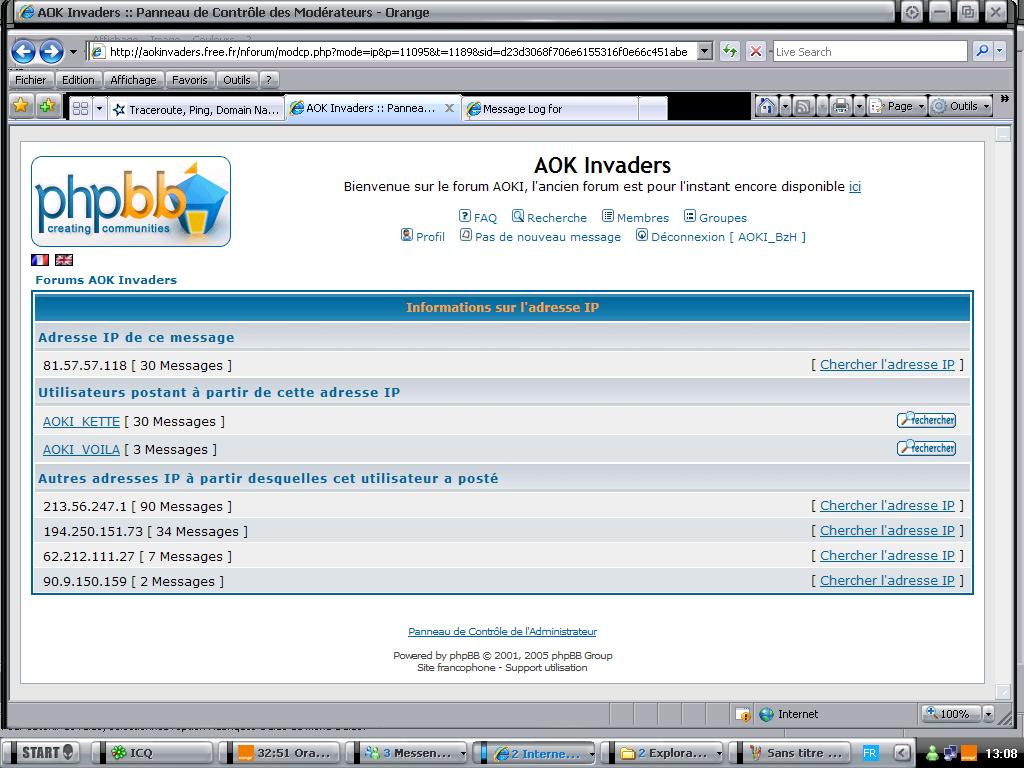Click the Home icon in the command bar
This screenshot has height=768, width=1024.
coord(767,106)
